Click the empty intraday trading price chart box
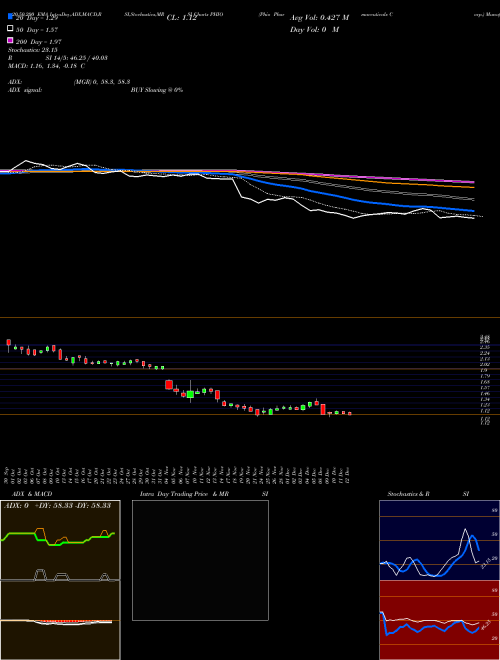 200,560
